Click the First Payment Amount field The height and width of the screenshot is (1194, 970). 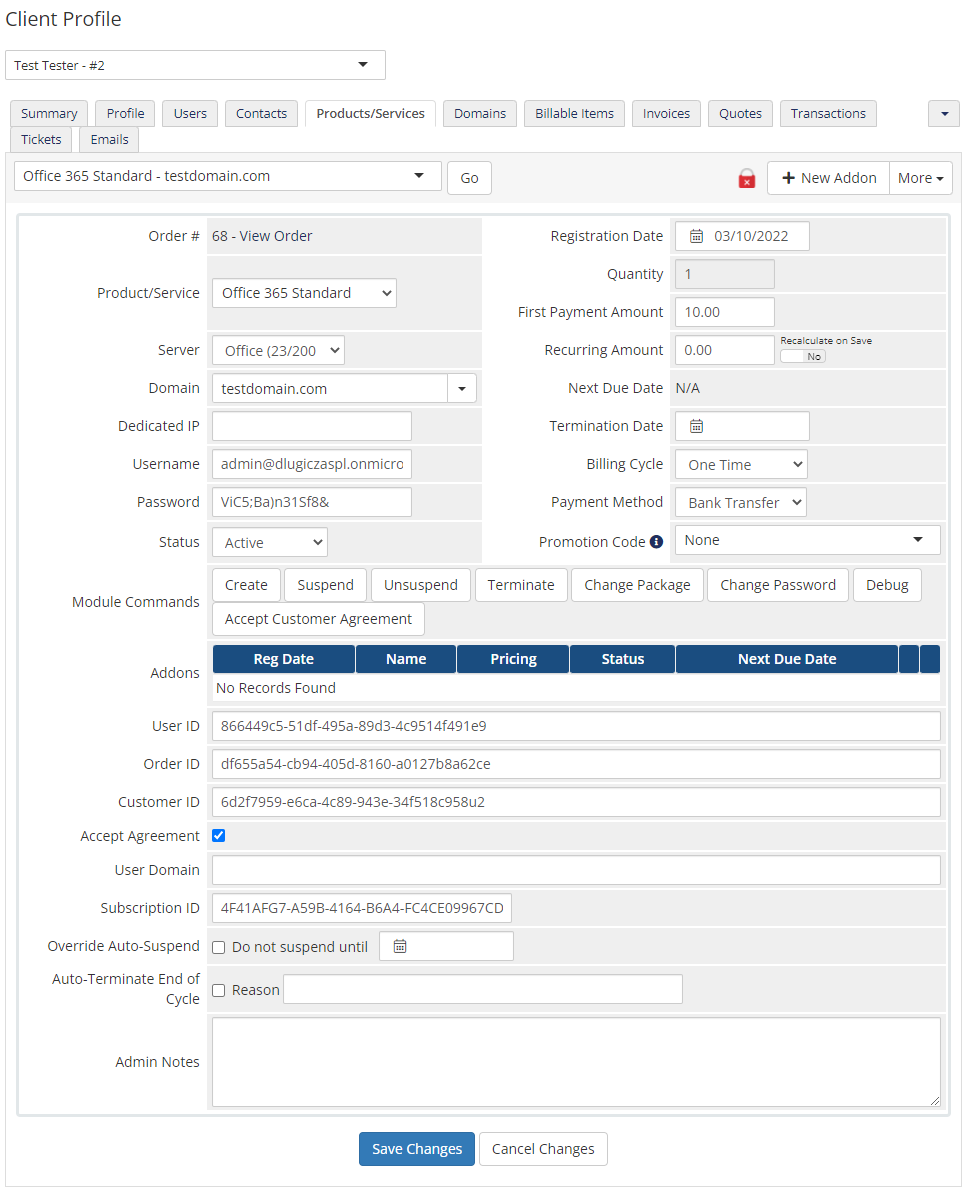click(725, 312)
